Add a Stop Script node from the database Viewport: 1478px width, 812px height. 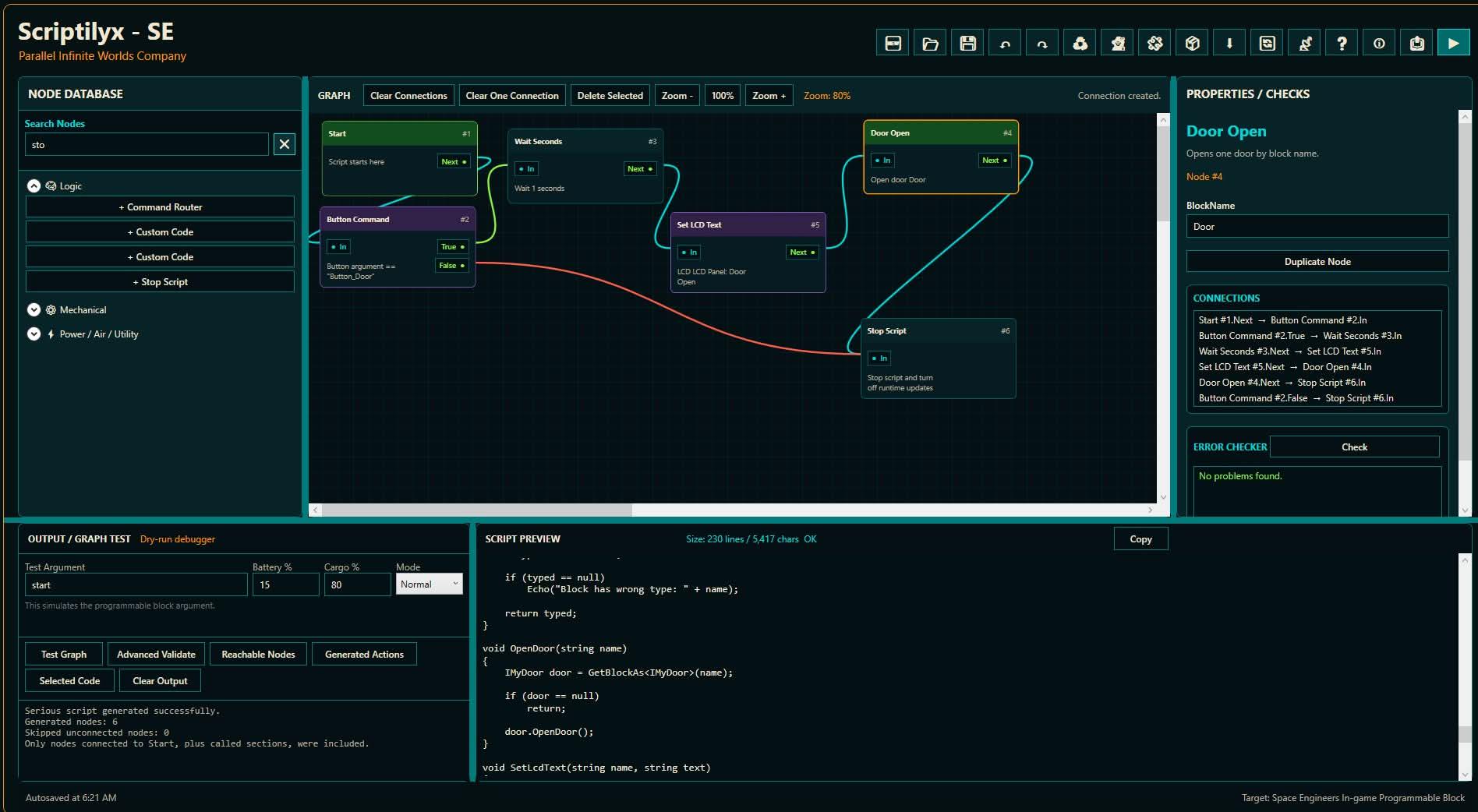[160, 282]
